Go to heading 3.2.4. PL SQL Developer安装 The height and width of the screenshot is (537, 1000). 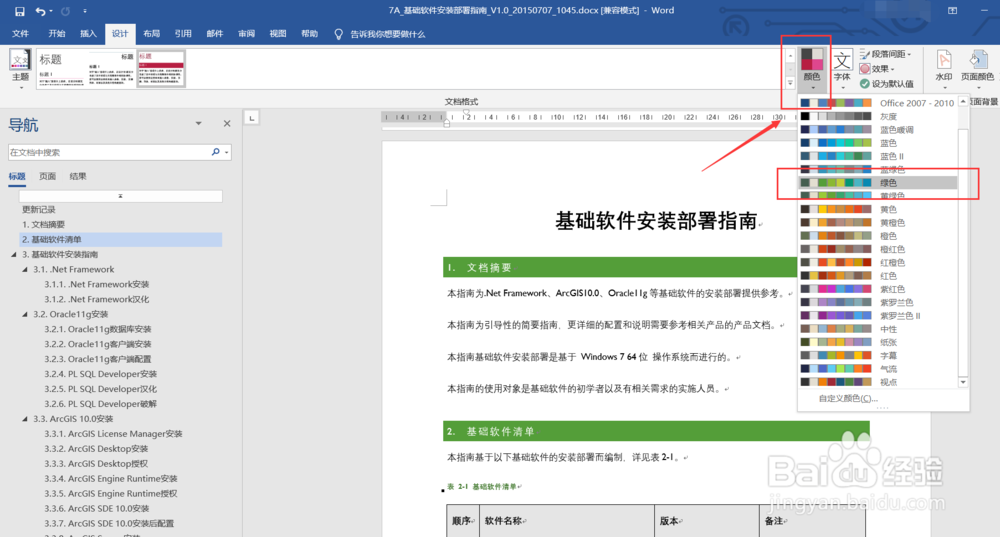(x=100, y=374)
